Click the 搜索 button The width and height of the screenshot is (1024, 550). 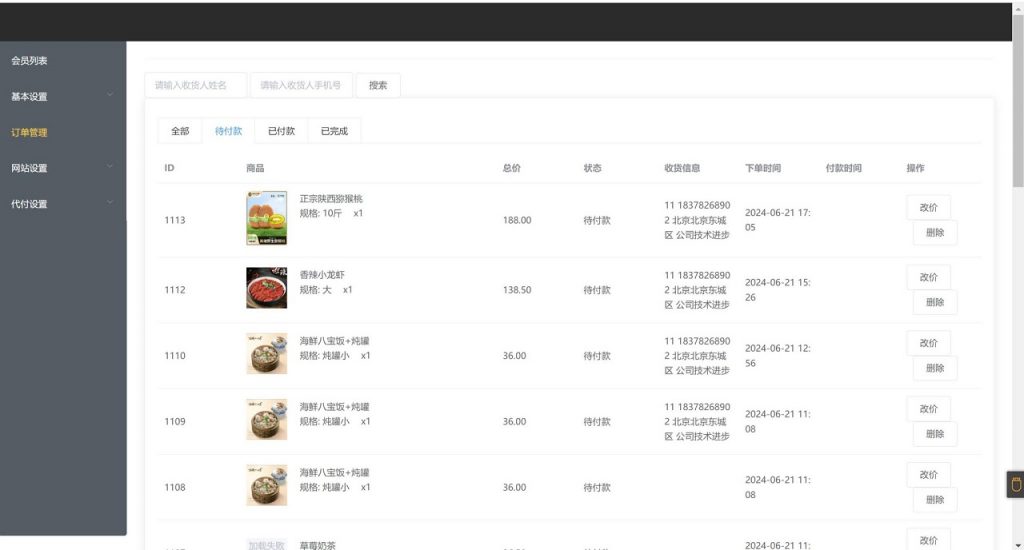tap(378, 86)
